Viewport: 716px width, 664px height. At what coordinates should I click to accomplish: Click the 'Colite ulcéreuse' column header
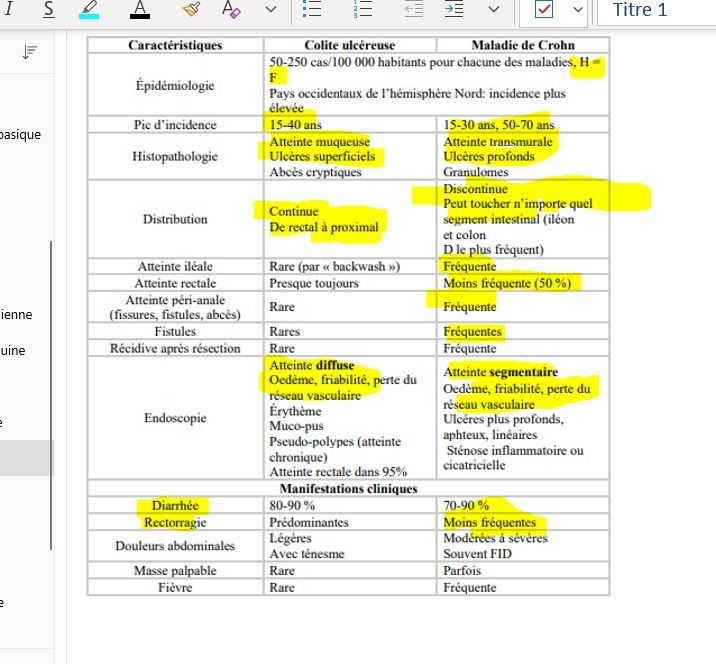[x=350, y=45]
